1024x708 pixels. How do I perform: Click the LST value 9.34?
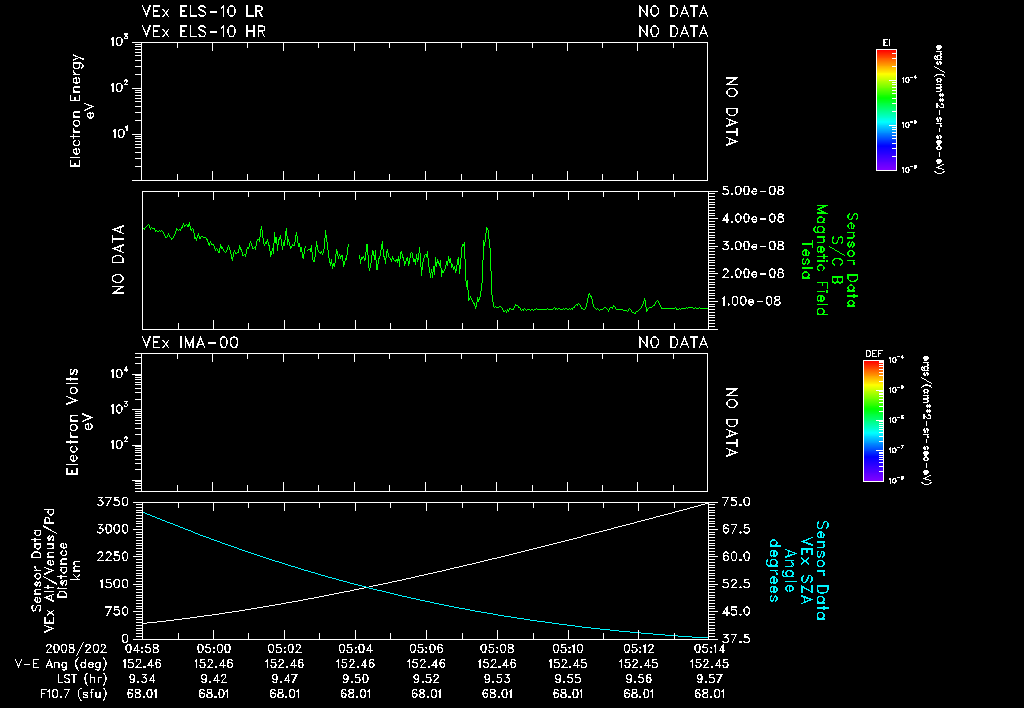142,679
